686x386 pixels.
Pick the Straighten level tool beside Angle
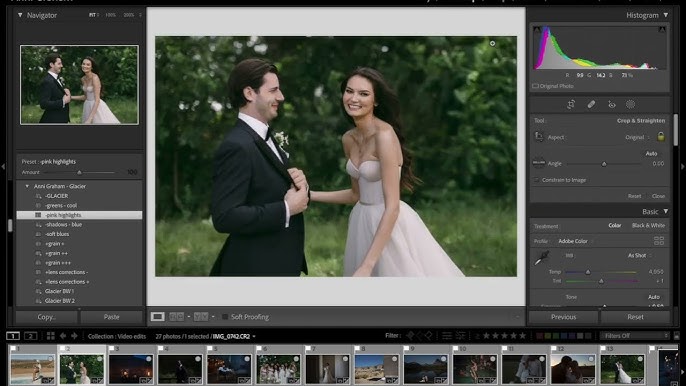(x=539, y=163)
